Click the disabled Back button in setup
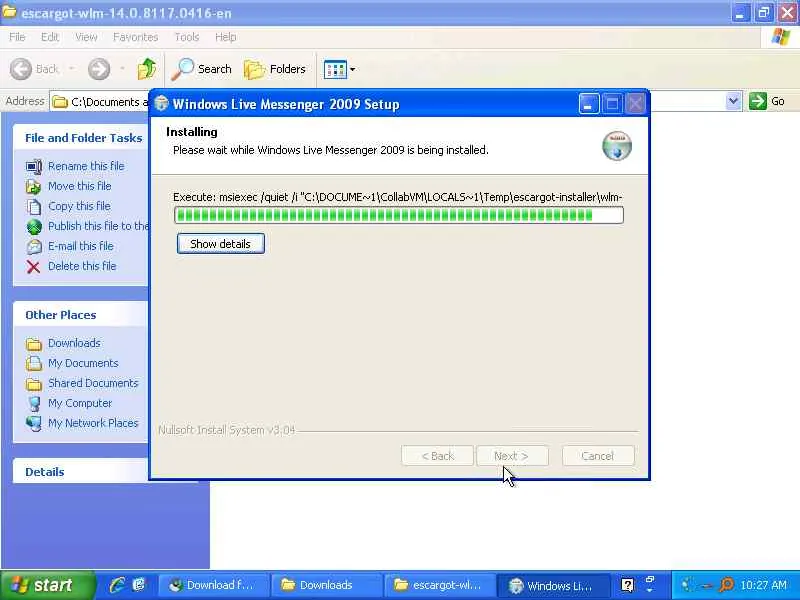The width and height of the screenshot is (800, 600). click(x=437, y=456)
